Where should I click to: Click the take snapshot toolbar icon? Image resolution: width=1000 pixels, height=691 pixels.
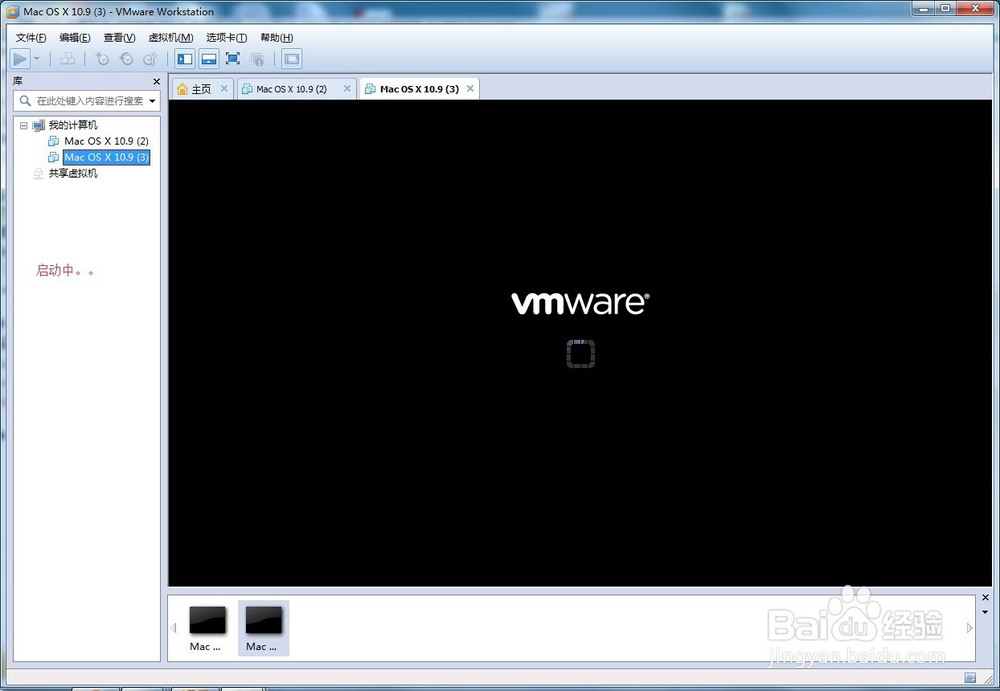point(102,59)
